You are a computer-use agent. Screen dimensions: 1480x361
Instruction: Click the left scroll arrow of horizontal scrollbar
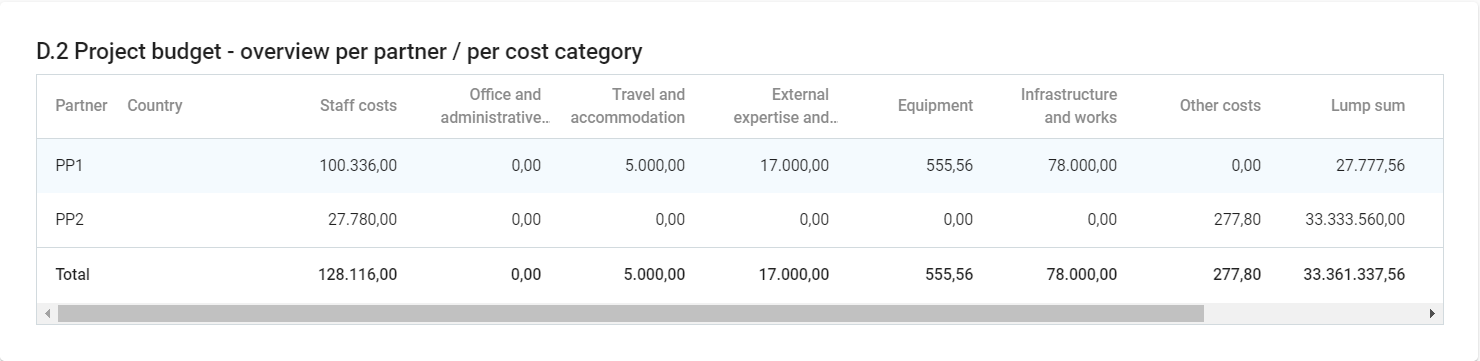point(47,314)
